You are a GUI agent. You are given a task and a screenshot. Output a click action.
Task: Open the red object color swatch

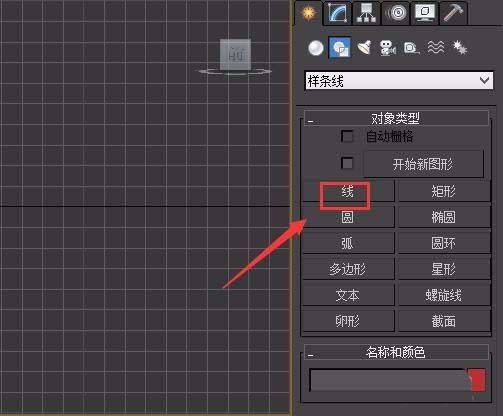477,380
